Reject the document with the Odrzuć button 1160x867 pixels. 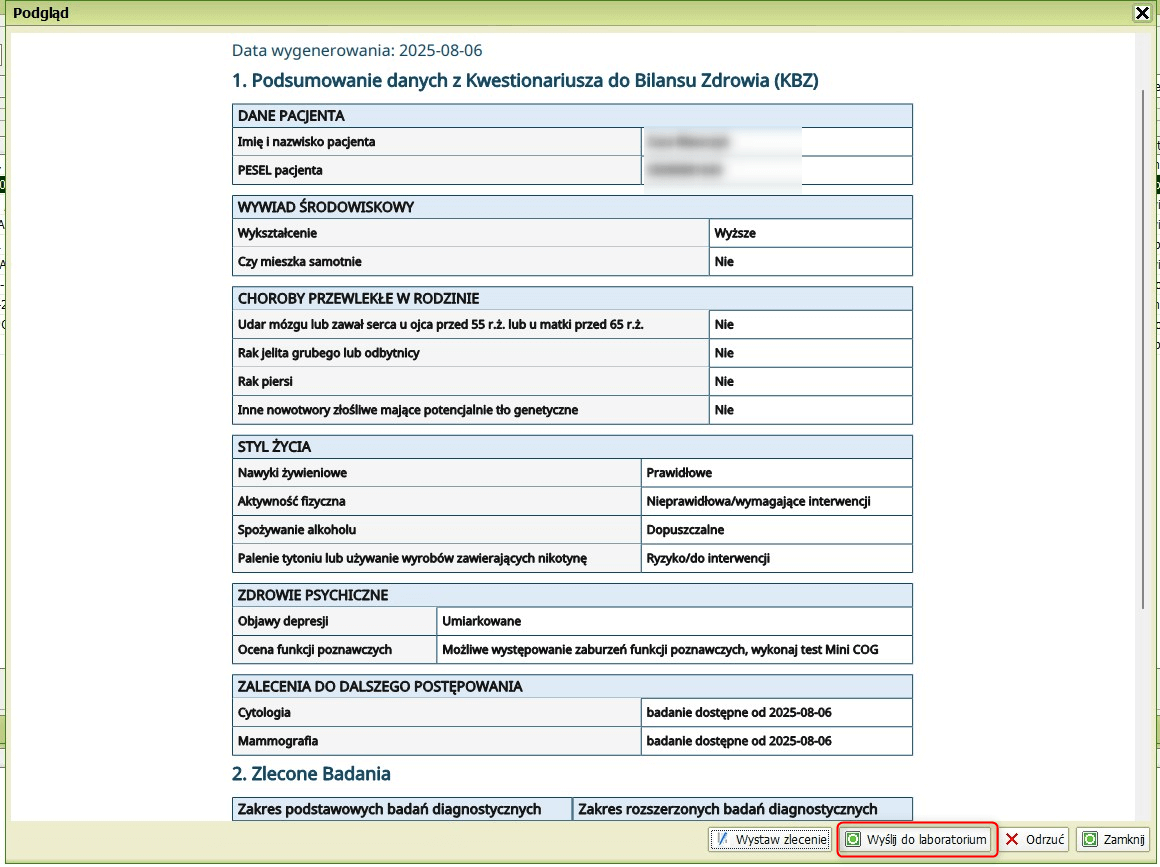tap(1035, 839)
